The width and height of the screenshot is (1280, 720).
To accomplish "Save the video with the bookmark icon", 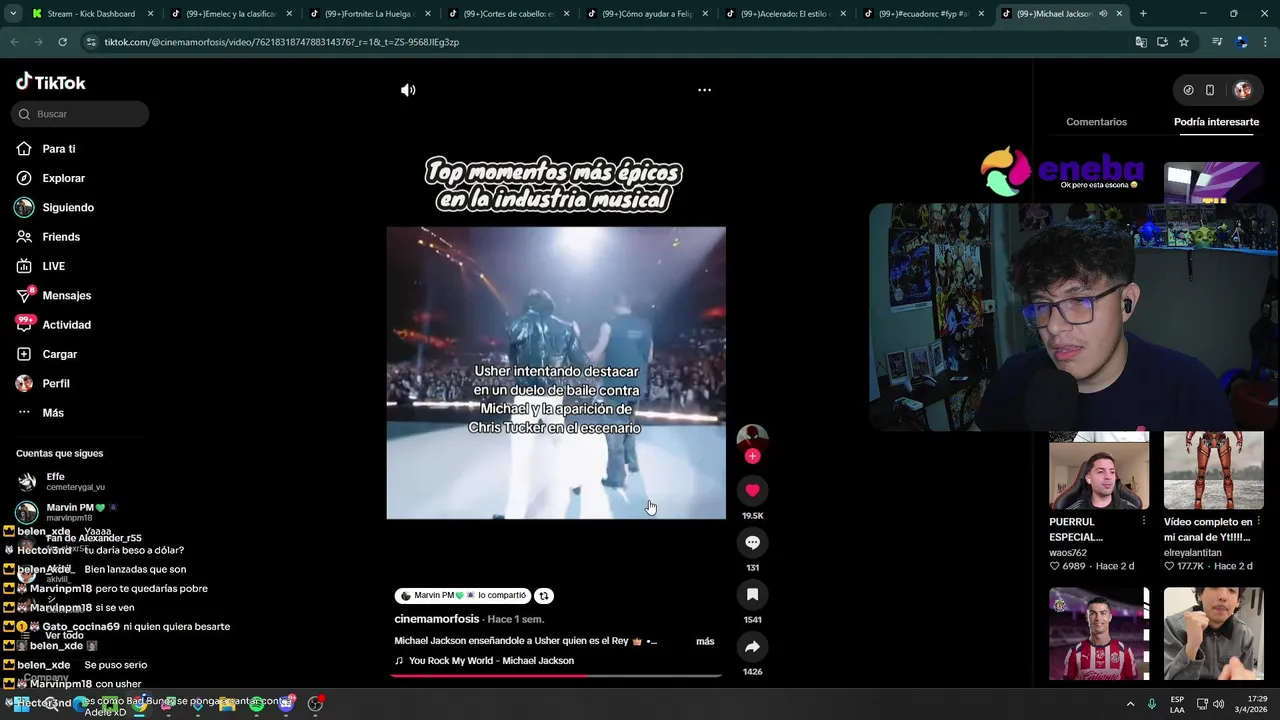I will click(x=752, y=594).
